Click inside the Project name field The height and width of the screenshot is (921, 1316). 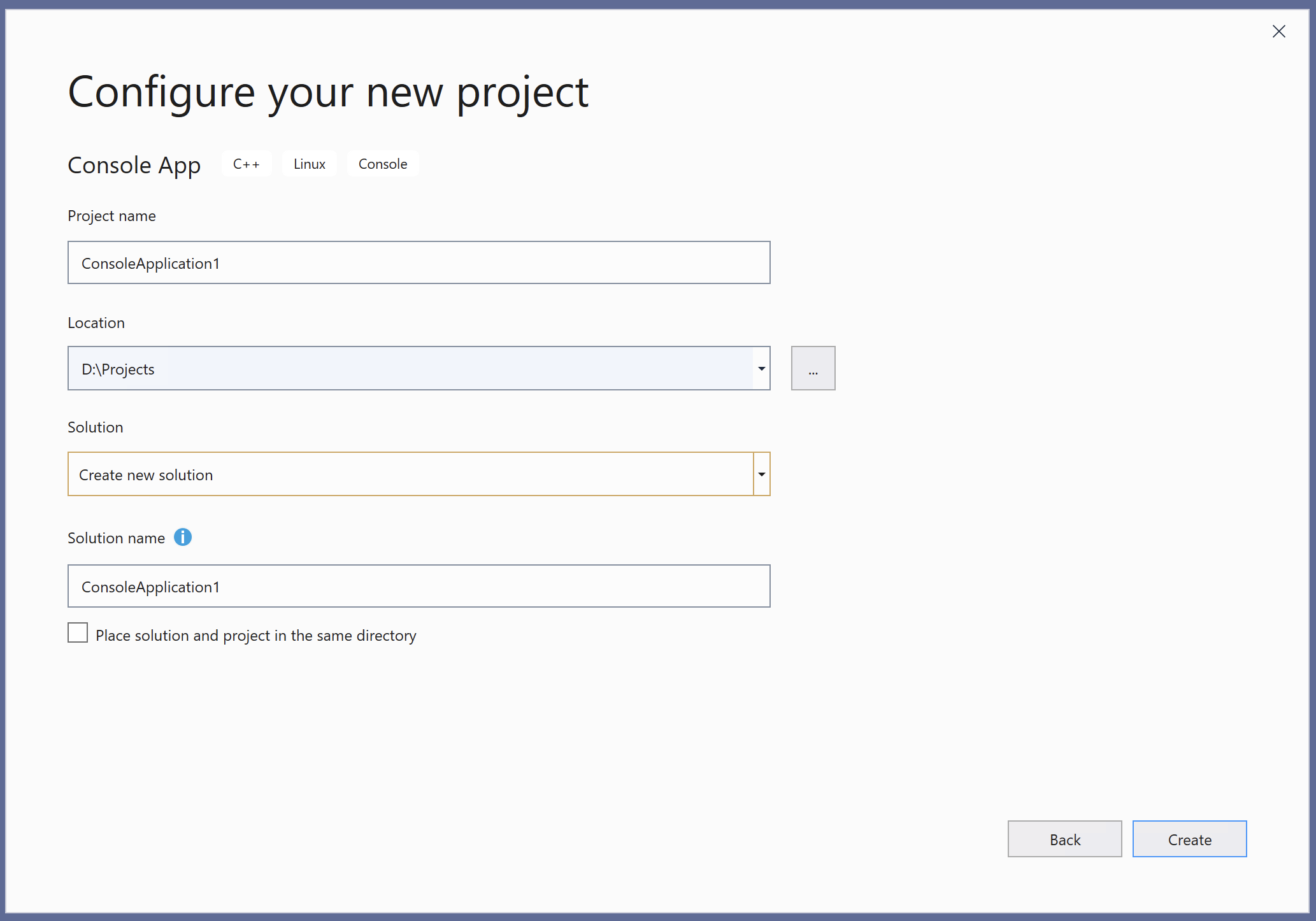tap(418, 262)
